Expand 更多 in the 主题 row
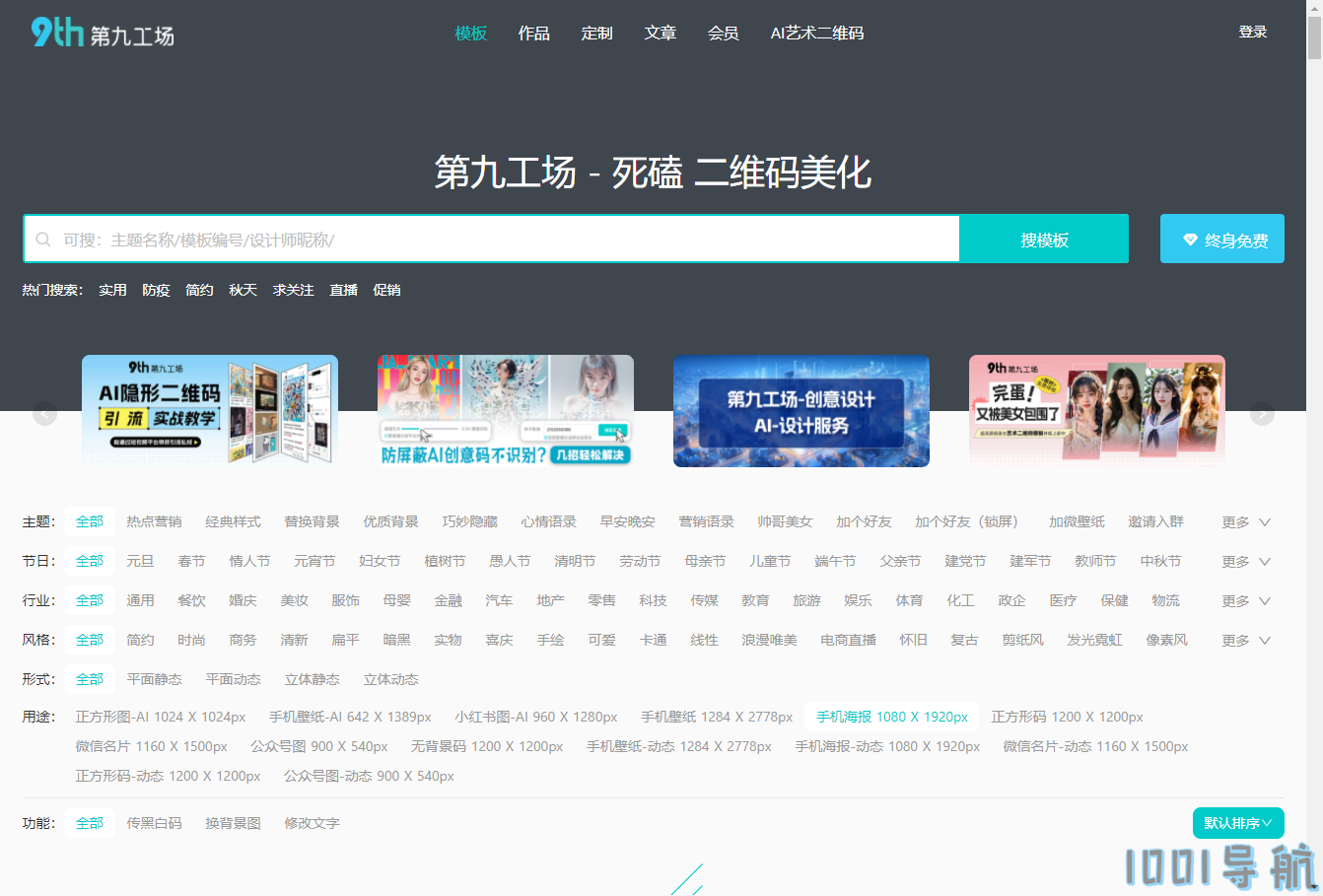This screenshot has width=1323, height=896. point(1245,522)
